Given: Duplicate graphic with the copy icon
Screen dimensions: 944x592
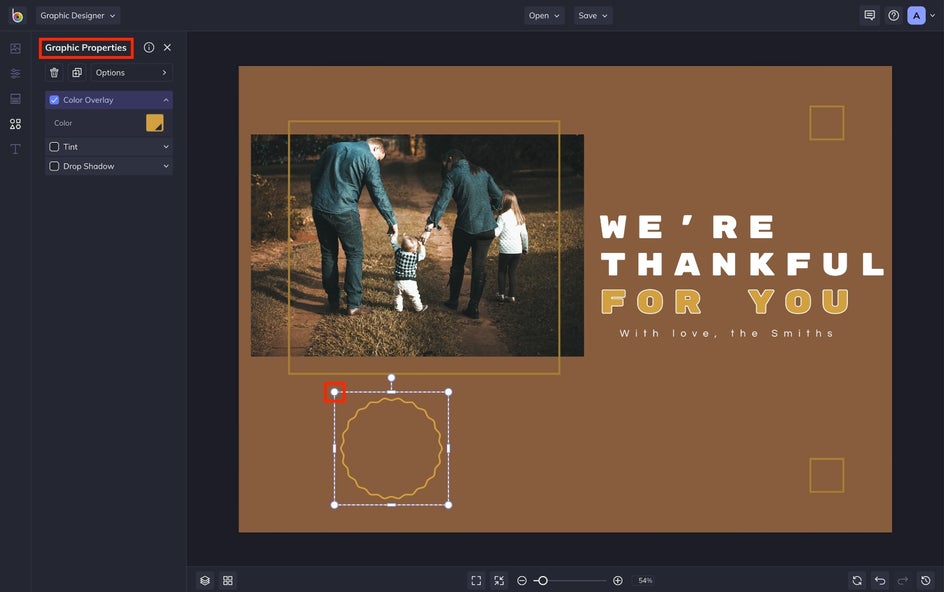Looking at the screenshot, I should pos(77,73).
